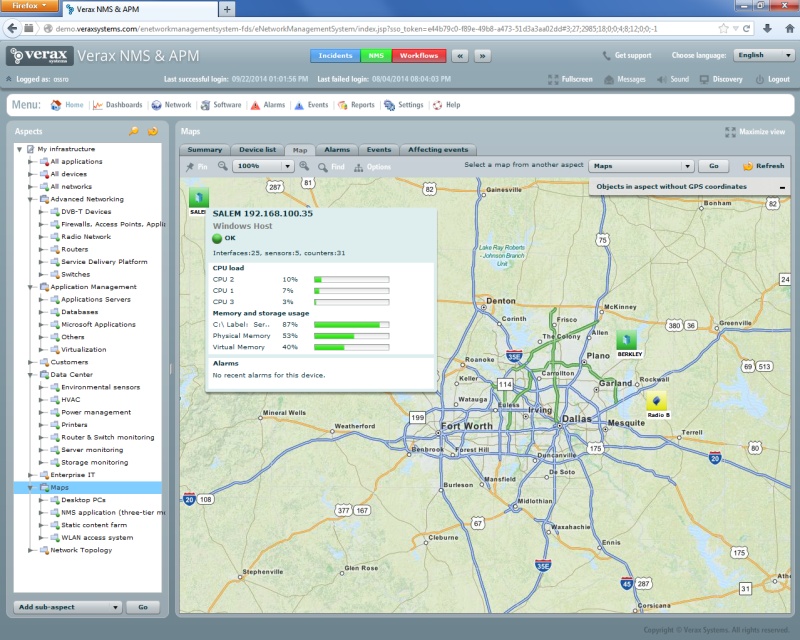Click the Reports icon in Menu bar
Viewport: 800px width, 640px height.
(342, 105)
